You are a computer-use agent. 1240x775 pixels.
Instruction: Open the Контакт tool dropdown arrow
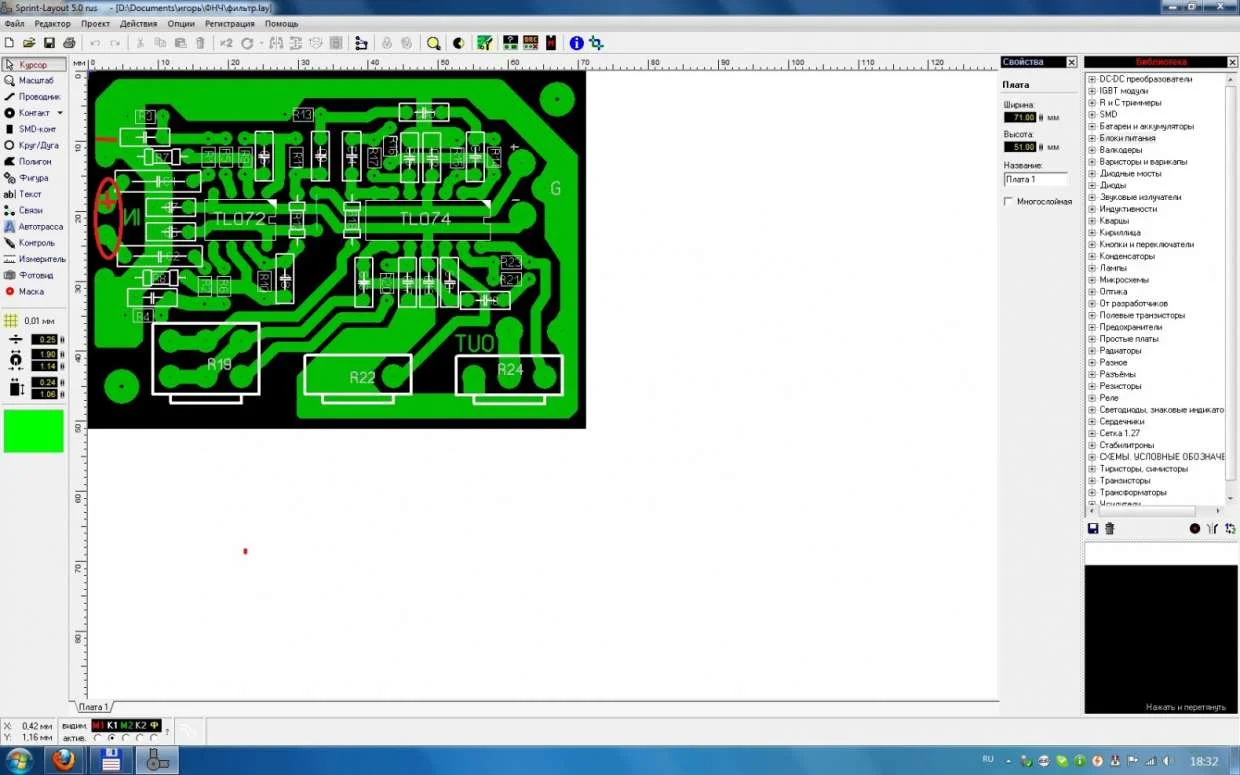pos(60,113)
